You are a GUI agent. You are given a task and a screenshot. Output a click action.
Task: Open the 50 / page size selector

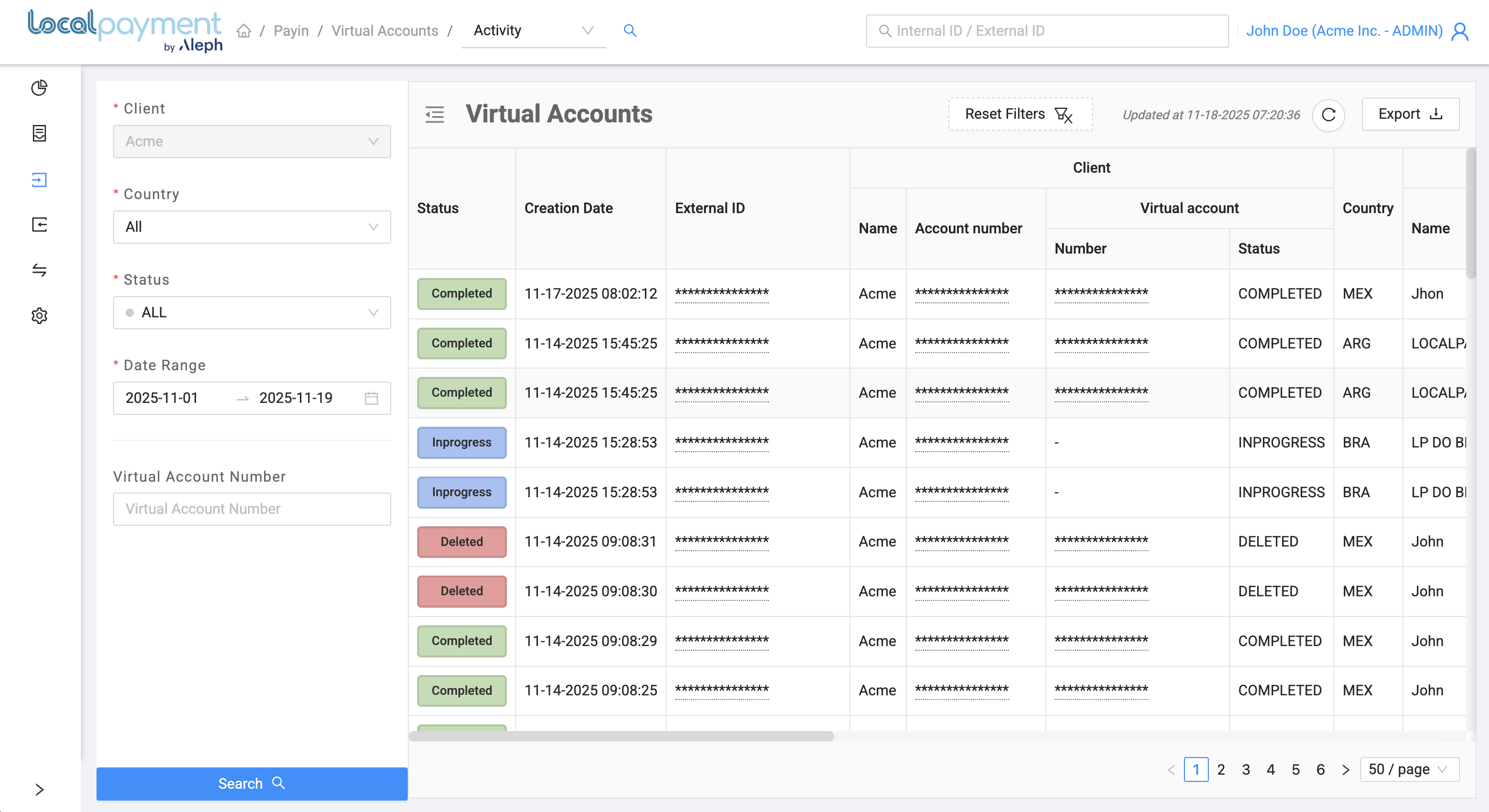point(1409,769)
